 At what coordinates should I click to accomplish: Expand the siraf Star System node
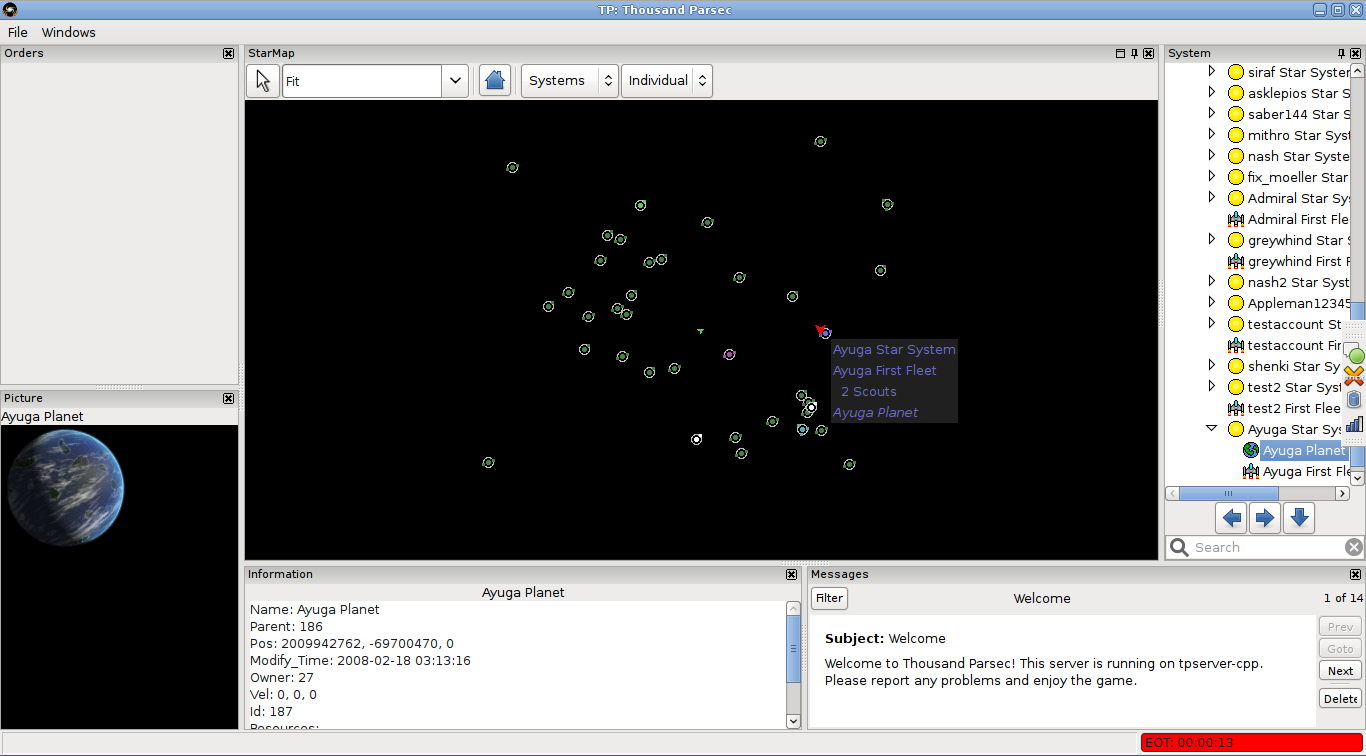pos(1212,72)
